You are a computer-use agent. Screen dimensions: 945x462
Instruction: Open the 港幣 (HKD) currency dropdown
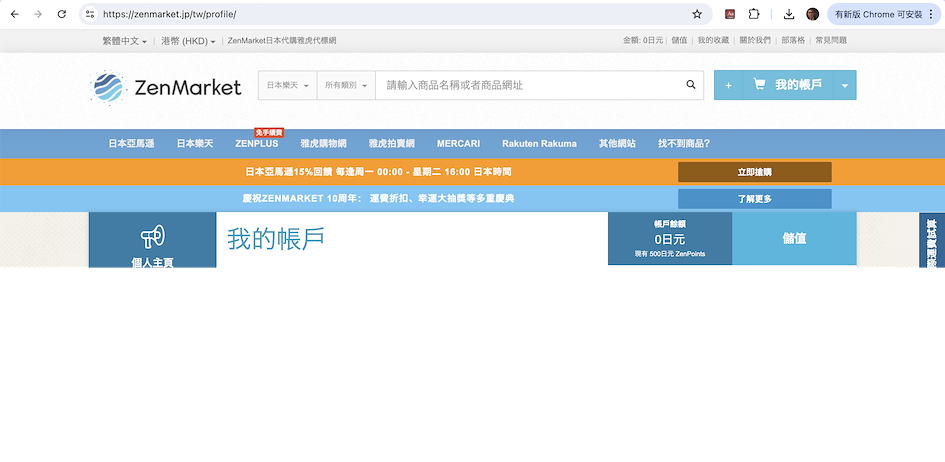click(188, 41)
